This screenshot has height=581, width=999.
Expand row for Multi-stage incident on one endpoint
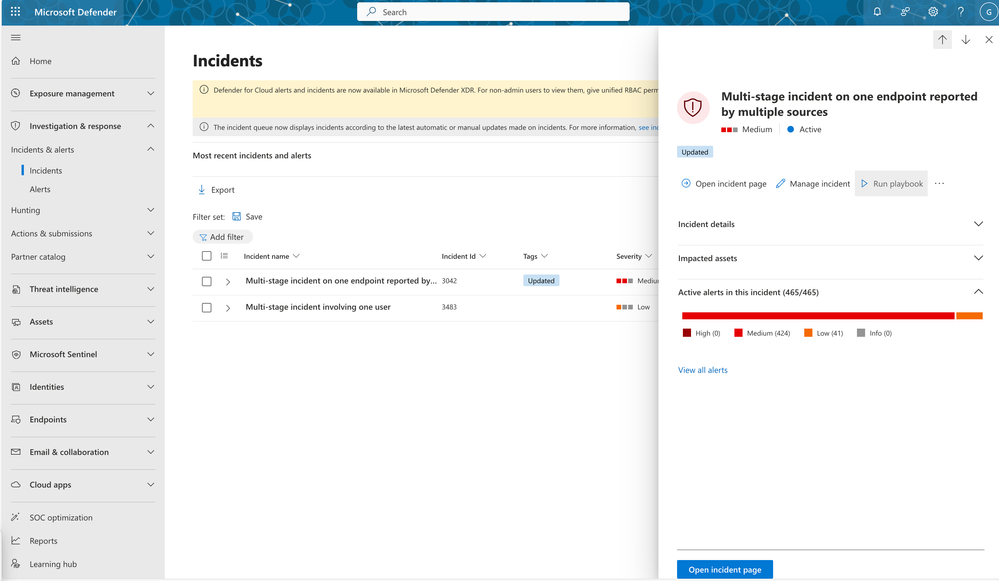coord(227,282)
